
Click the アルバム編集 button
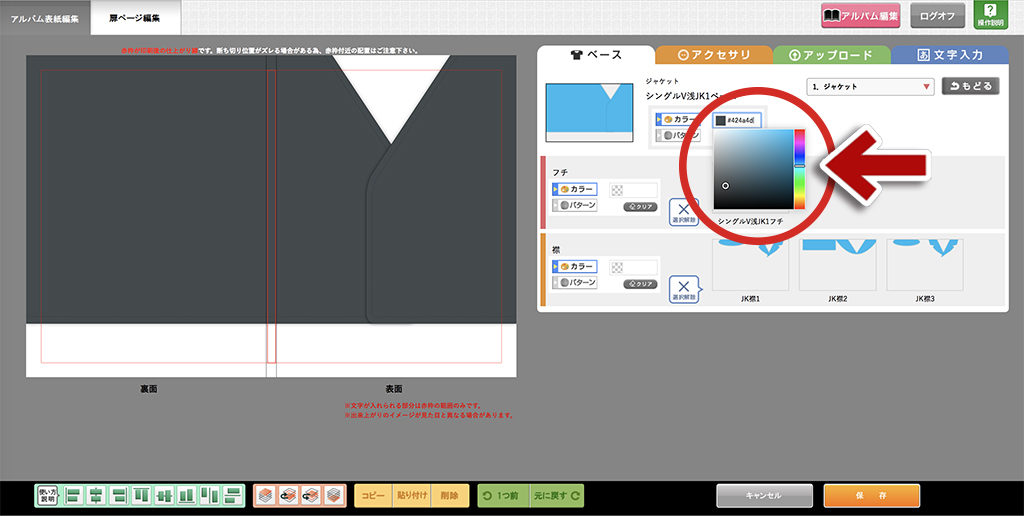pyautogui.click(x=861, y=16)
